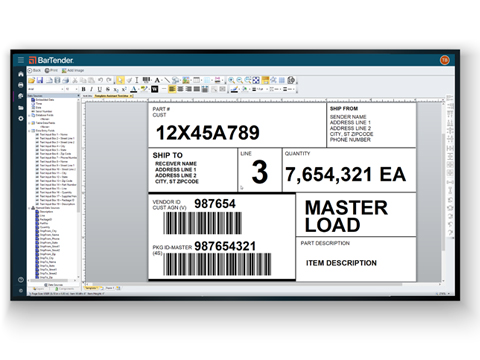The width and height of the screenshot is (480, 360).
Task: Expand the Database Fields tree node
Action: coord(29,115)
